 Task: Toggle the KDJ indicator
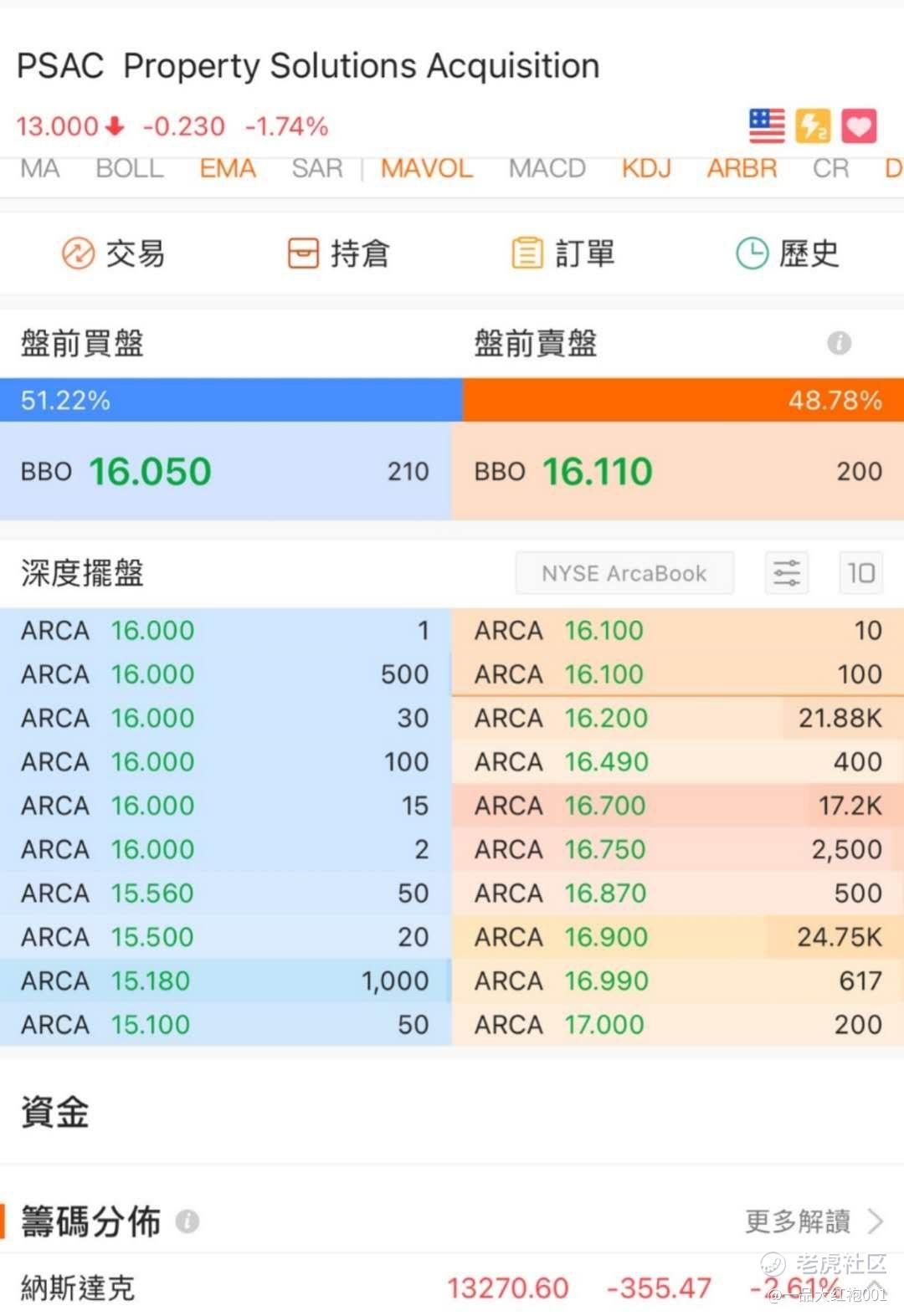click(646, 169)
